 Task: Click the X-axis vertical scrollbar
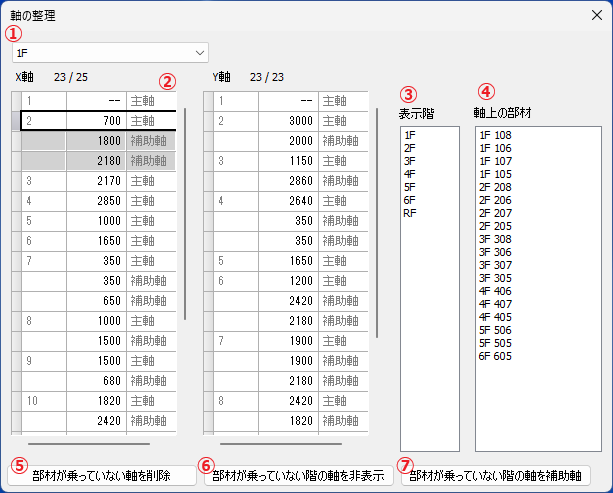pyautogui.click(x=185, y=214)
